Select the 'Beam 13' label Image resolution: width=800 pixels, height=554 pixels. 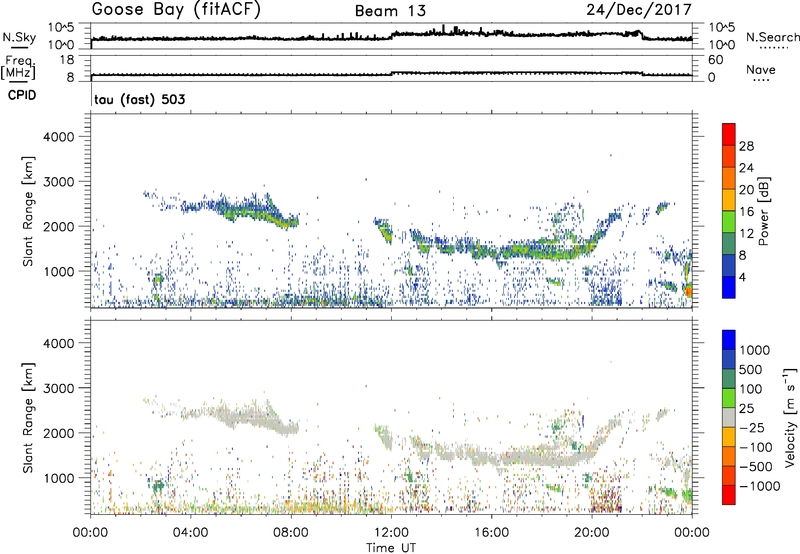(390, 11)
